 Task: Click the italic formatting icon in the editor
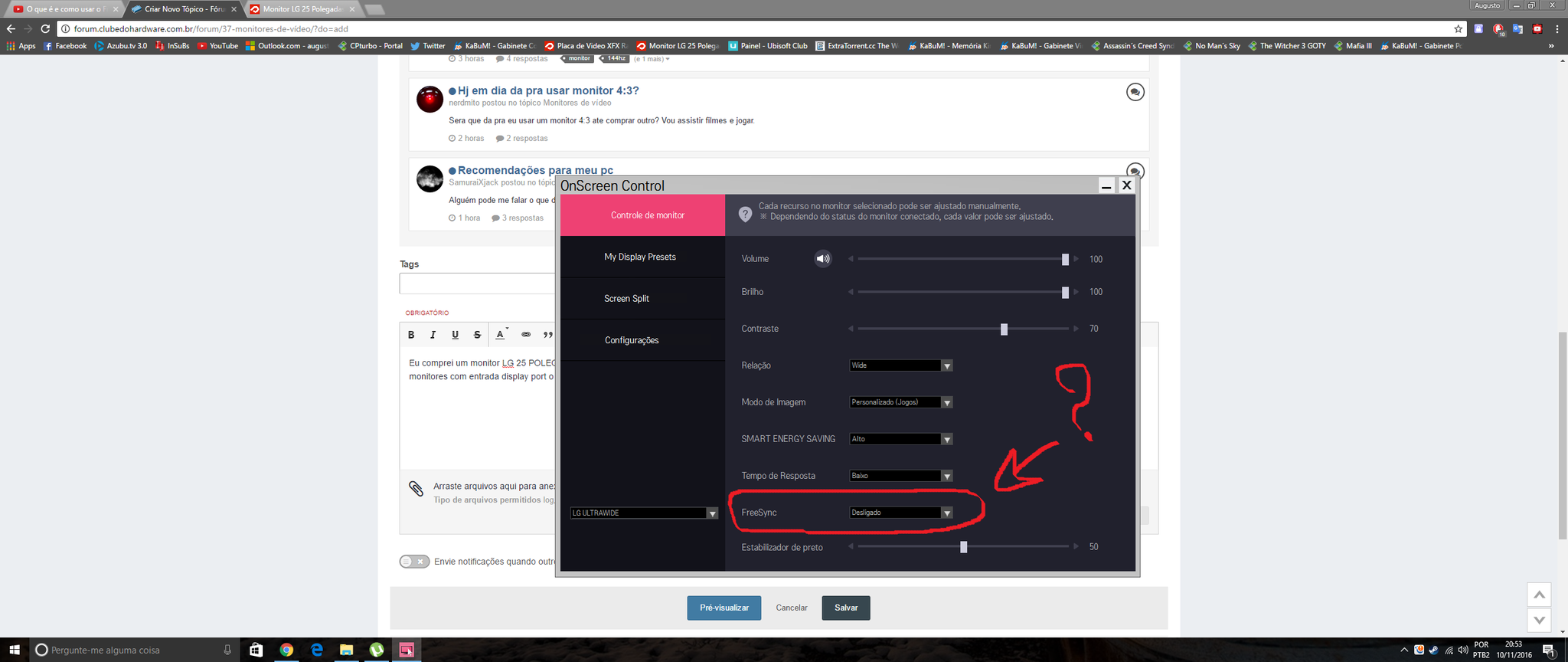coord(433,335)
